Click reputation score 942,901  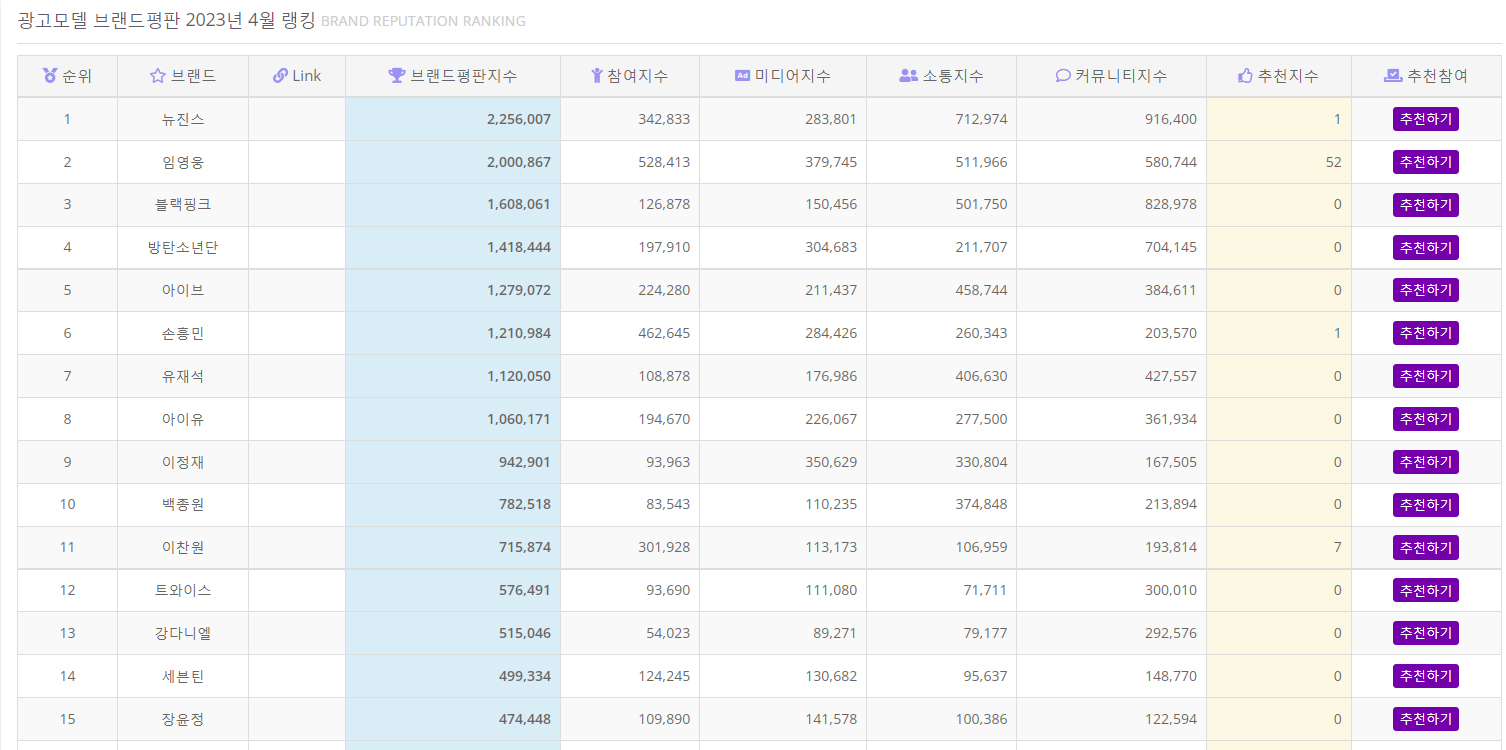[x=525, y=462]
